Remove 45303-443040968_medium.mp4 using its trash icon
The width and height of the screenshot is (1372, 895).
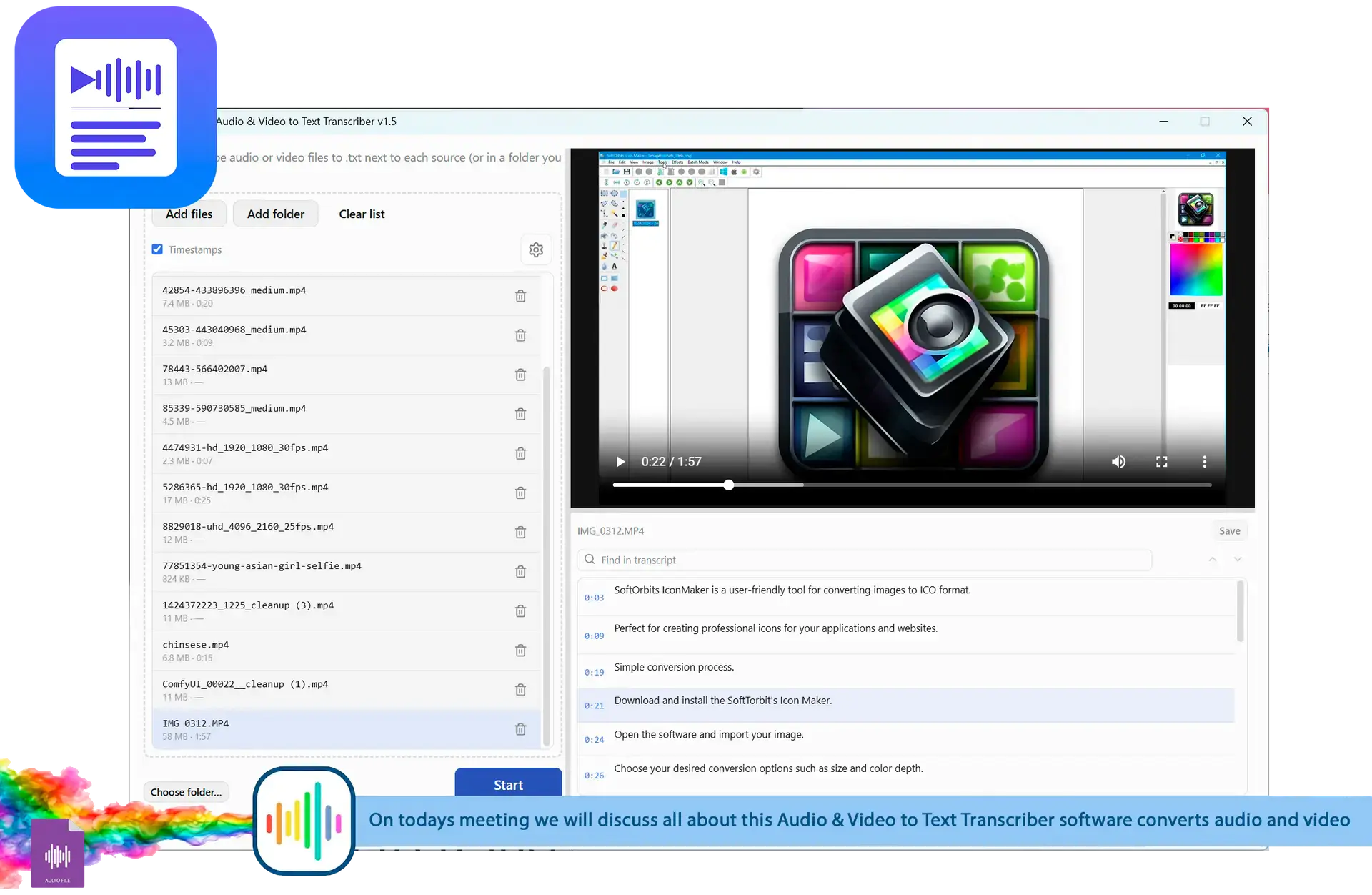521,335
